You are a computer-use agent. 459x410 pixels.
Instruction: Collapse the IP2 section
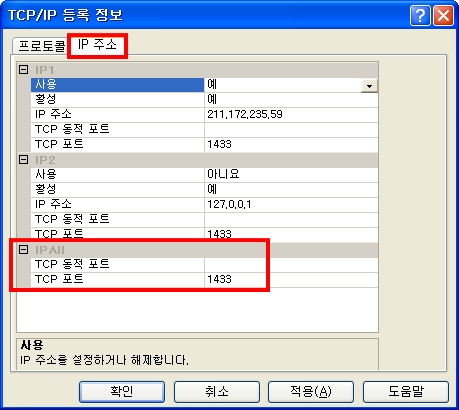[x=23, y=160]
